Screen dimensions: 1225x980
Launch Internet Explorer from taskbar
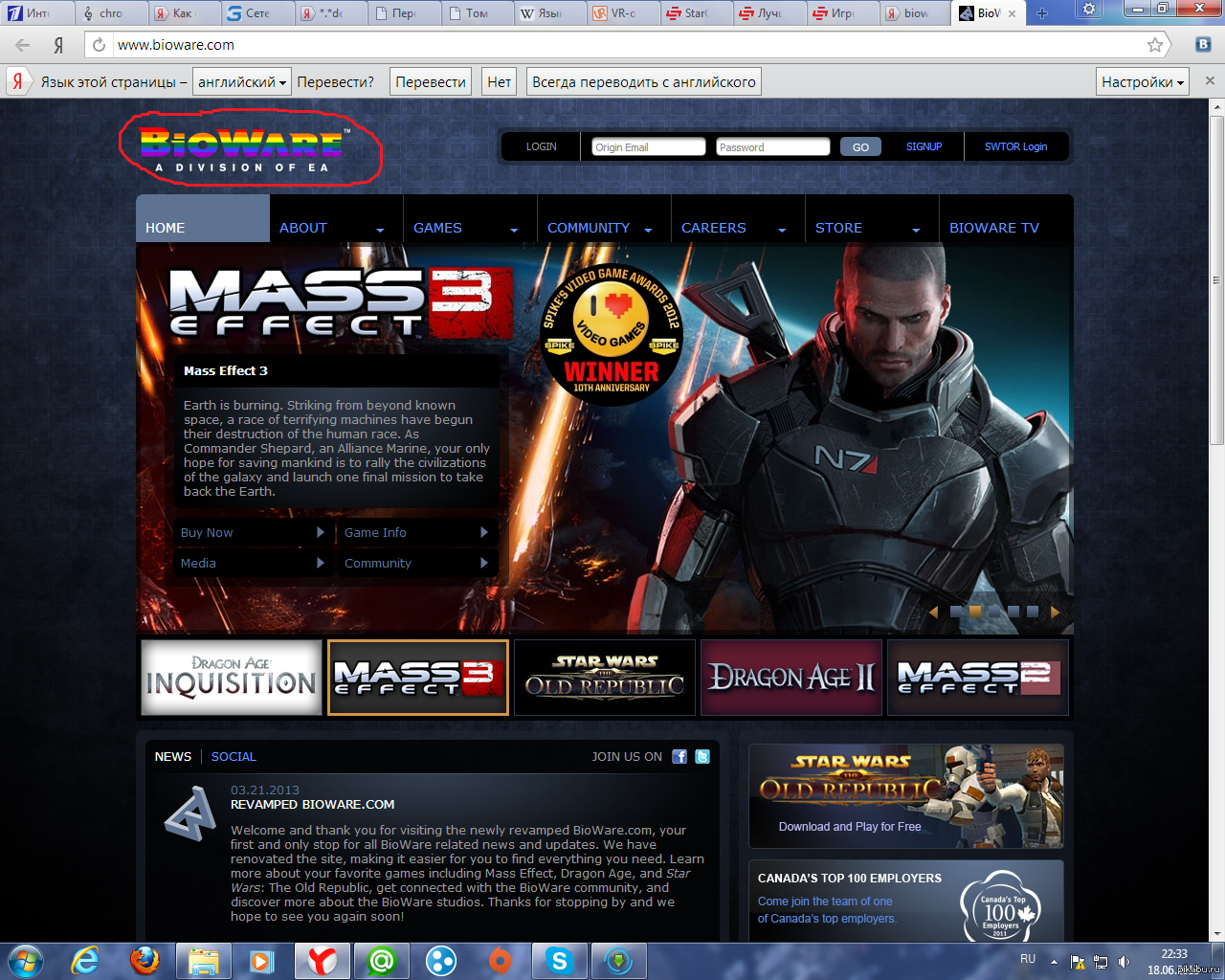pyautogui.click(x=86, y=961)
